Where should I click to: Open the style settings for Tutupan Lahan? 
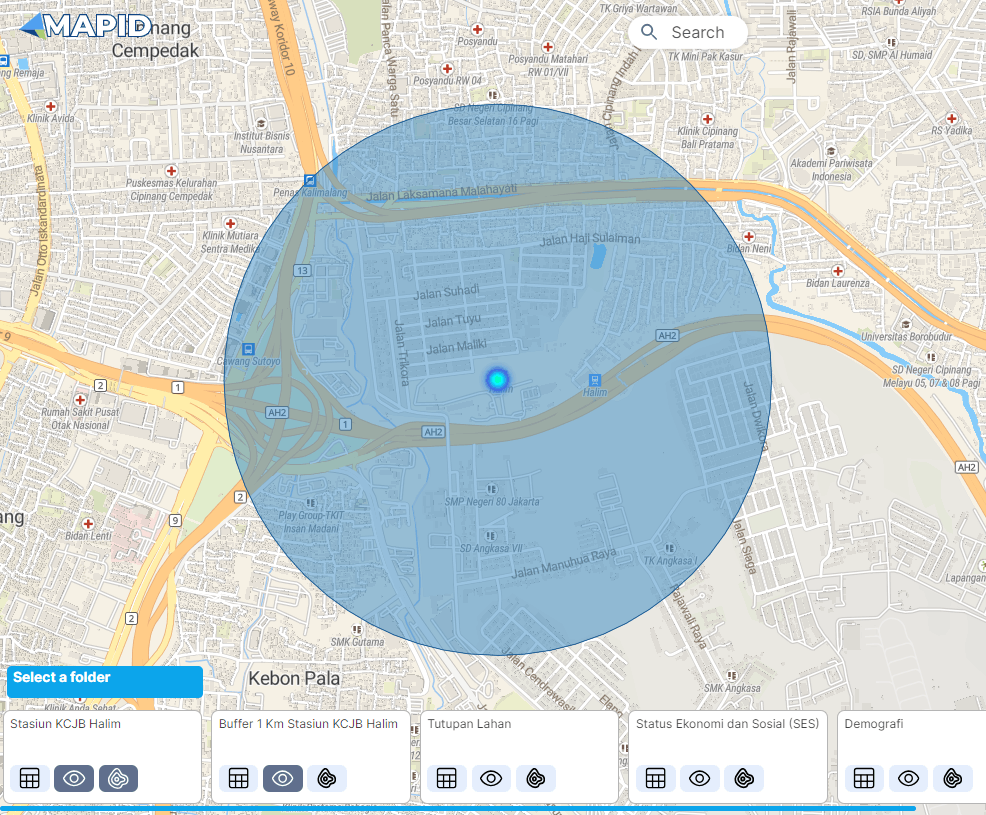coord(536,778)
